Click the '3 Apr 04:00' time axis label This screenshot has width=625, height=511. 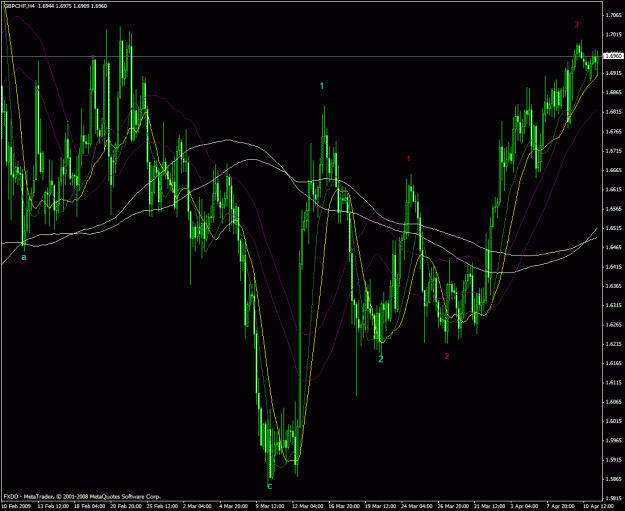tap(525, 506)
